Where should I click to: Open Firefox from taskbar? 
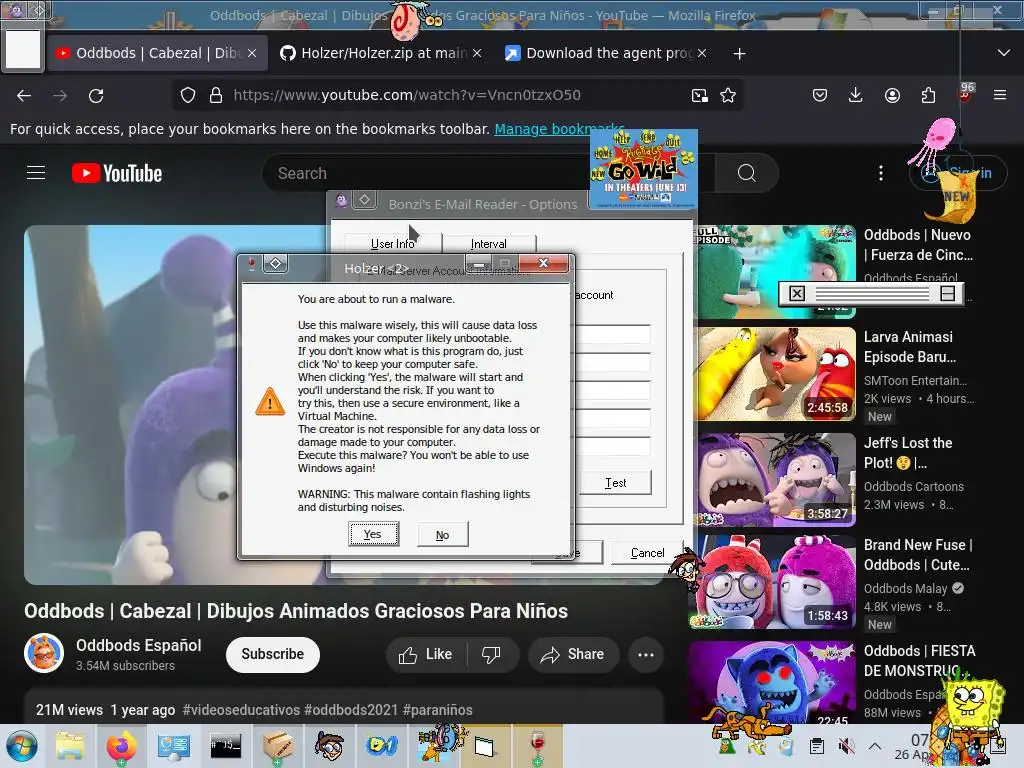[121, 746]
